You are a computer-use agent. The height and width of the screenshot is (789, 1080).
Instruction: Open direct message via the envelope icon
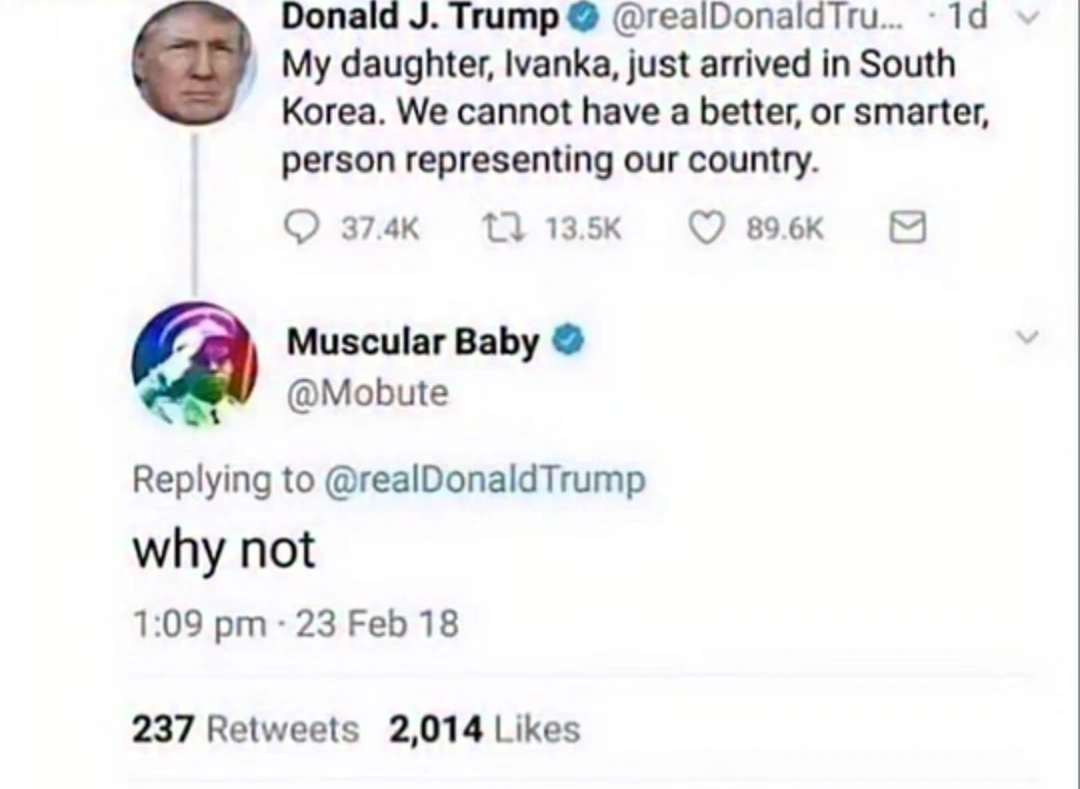[x=907, y=228]
